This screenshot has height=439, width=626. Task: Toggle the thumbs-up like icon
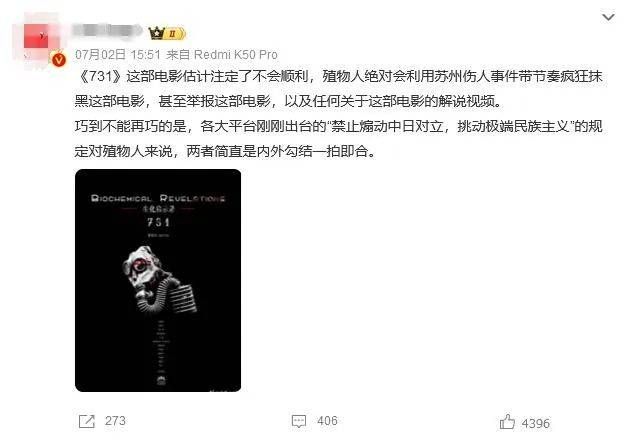507,422
